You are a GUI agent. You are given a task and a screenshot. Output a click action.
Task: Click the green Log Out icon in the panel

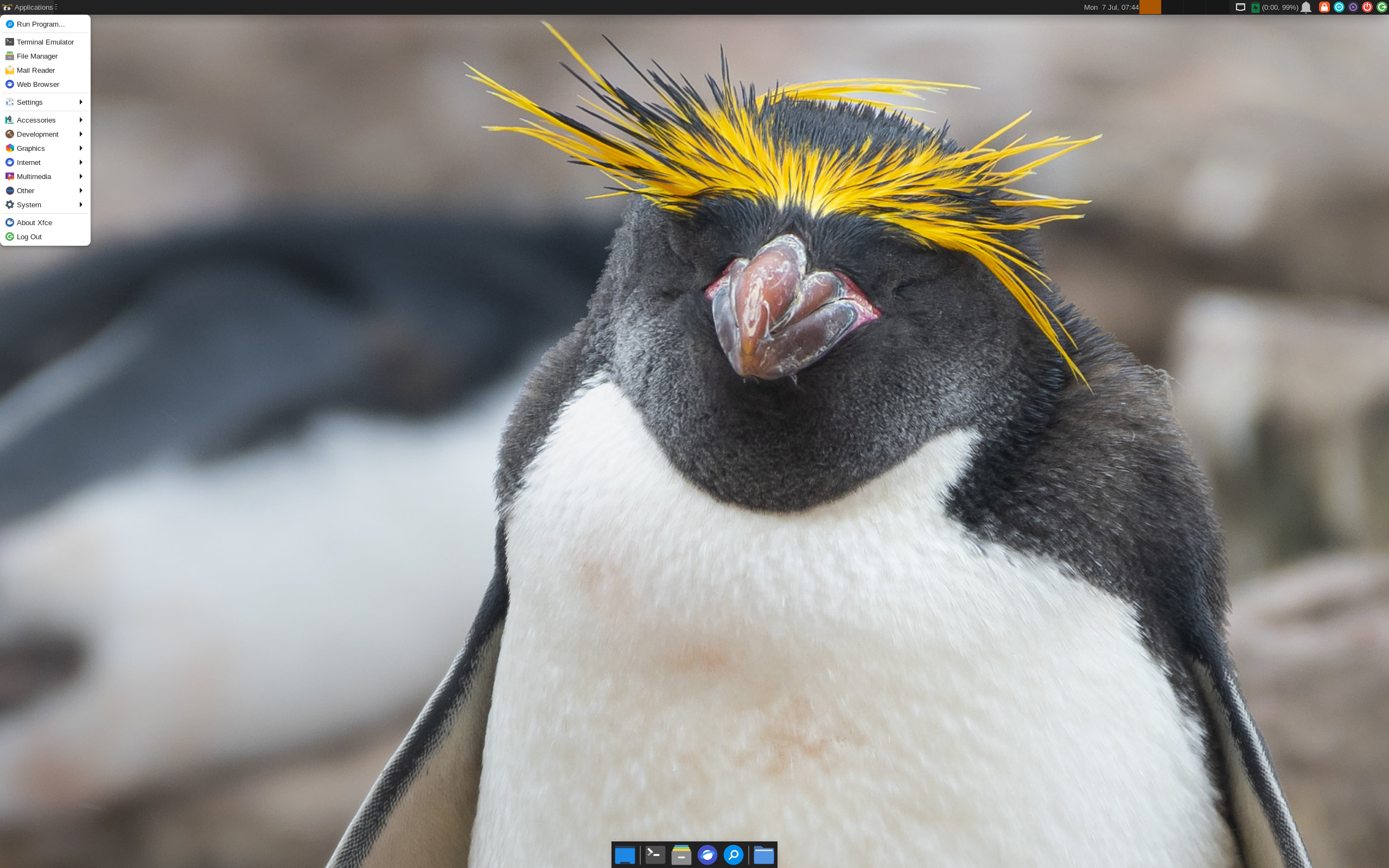coord(1381,7)
